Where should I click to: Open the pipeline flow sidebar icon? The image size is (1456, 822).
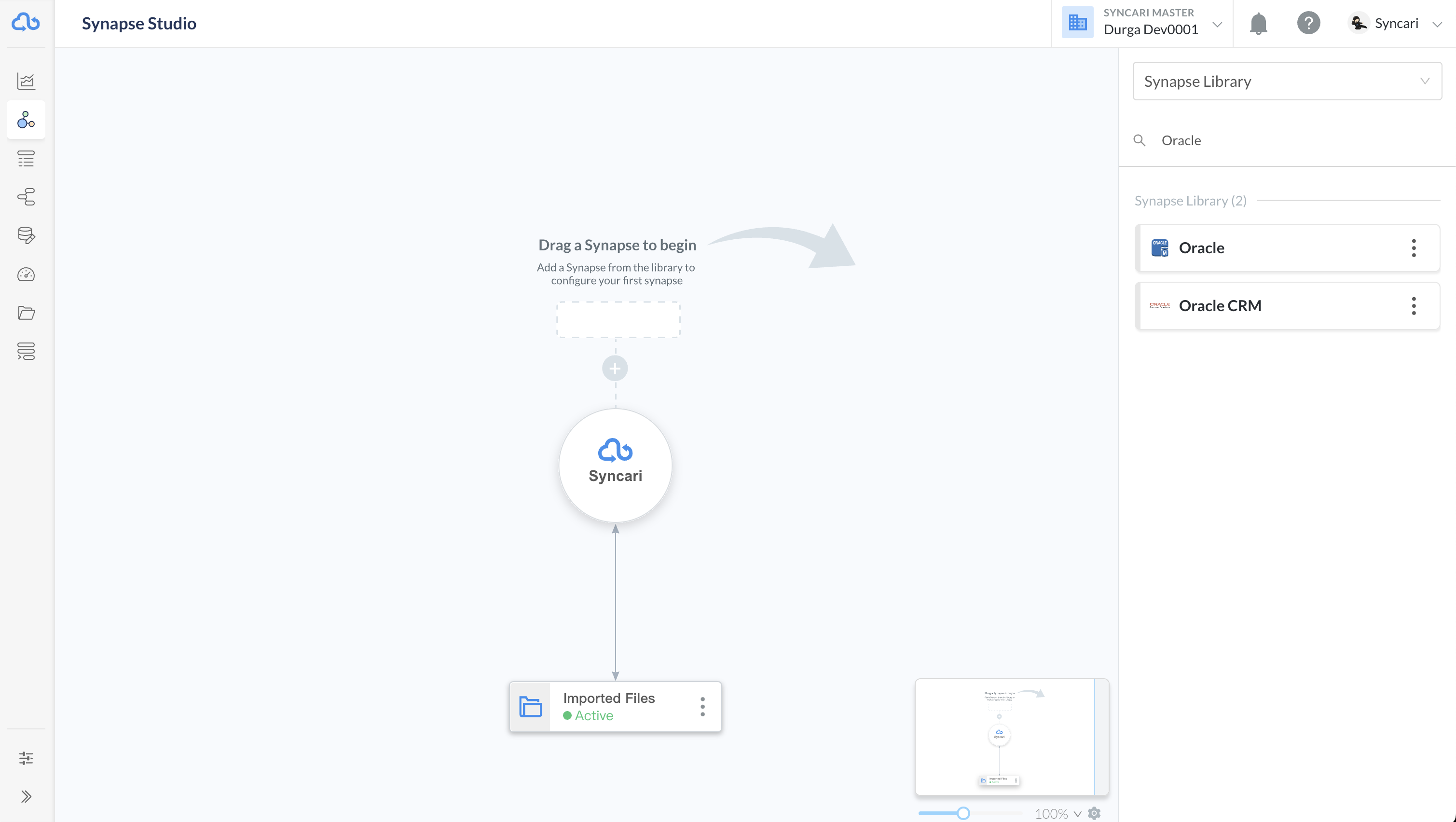[26, 197]
